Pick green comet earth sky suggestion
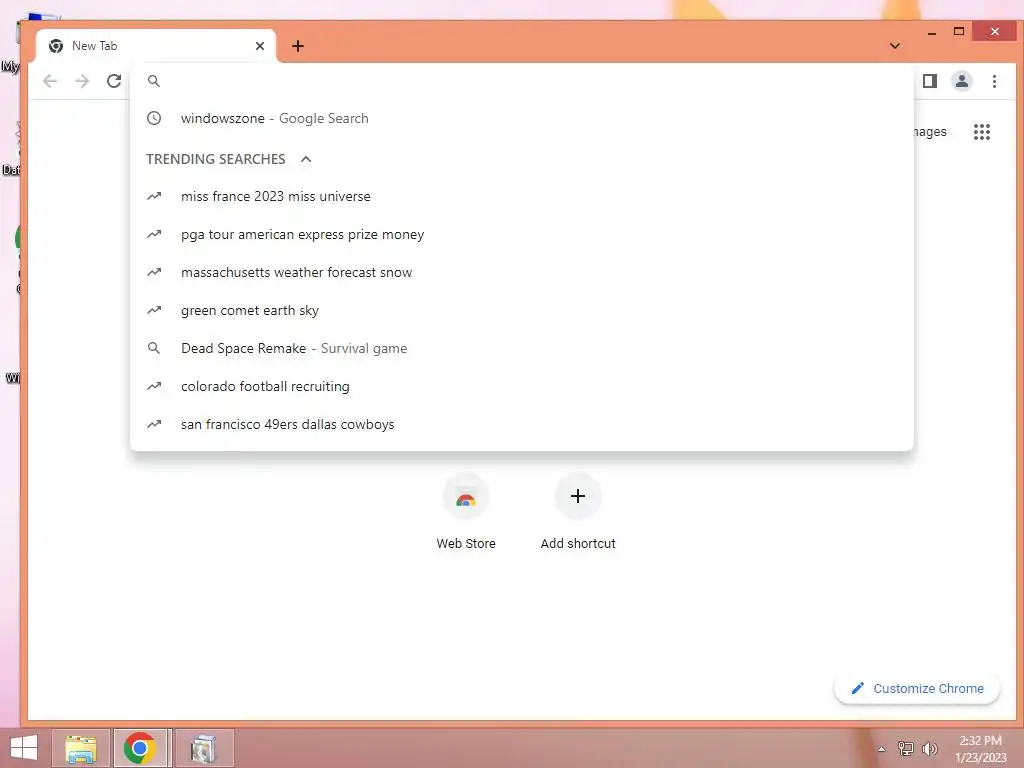Image resolution: width=1024 pixels, height=768 pixels. pos(521,310)
